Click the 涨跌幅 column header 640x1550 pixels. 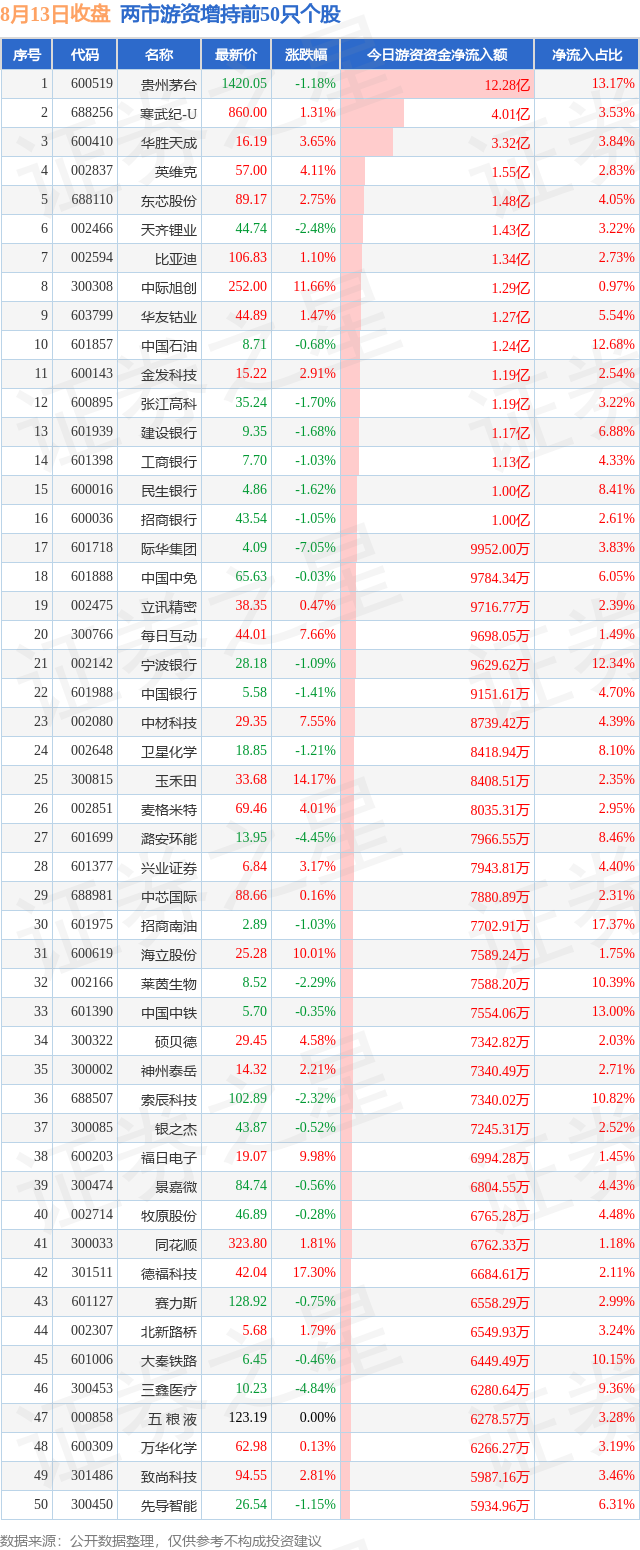(x=305, y=55)
